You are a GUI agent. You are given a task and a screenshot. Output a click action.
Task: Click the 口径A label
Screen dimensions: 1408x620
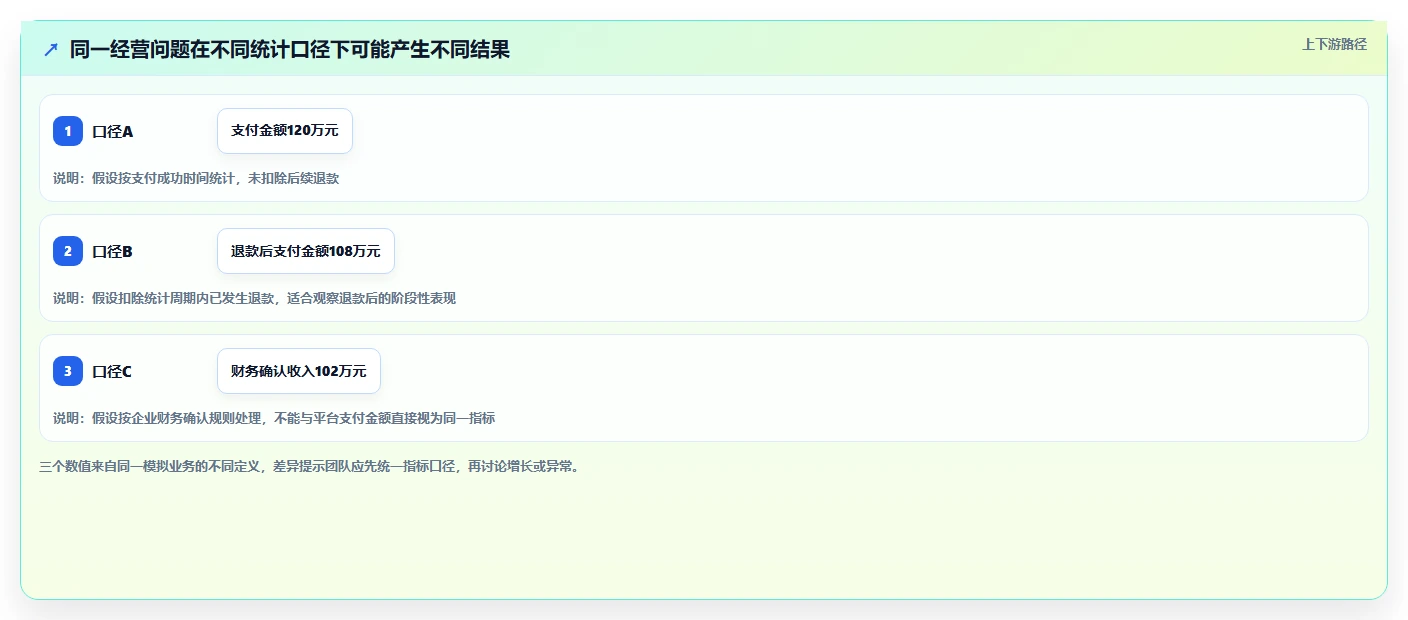pyautogui.click(x=112, y=131)
